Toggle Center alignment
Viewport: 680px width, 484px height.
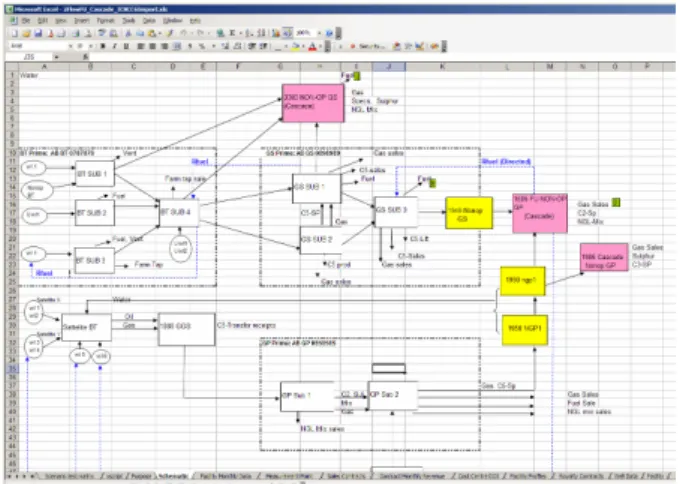pos(153,46)
